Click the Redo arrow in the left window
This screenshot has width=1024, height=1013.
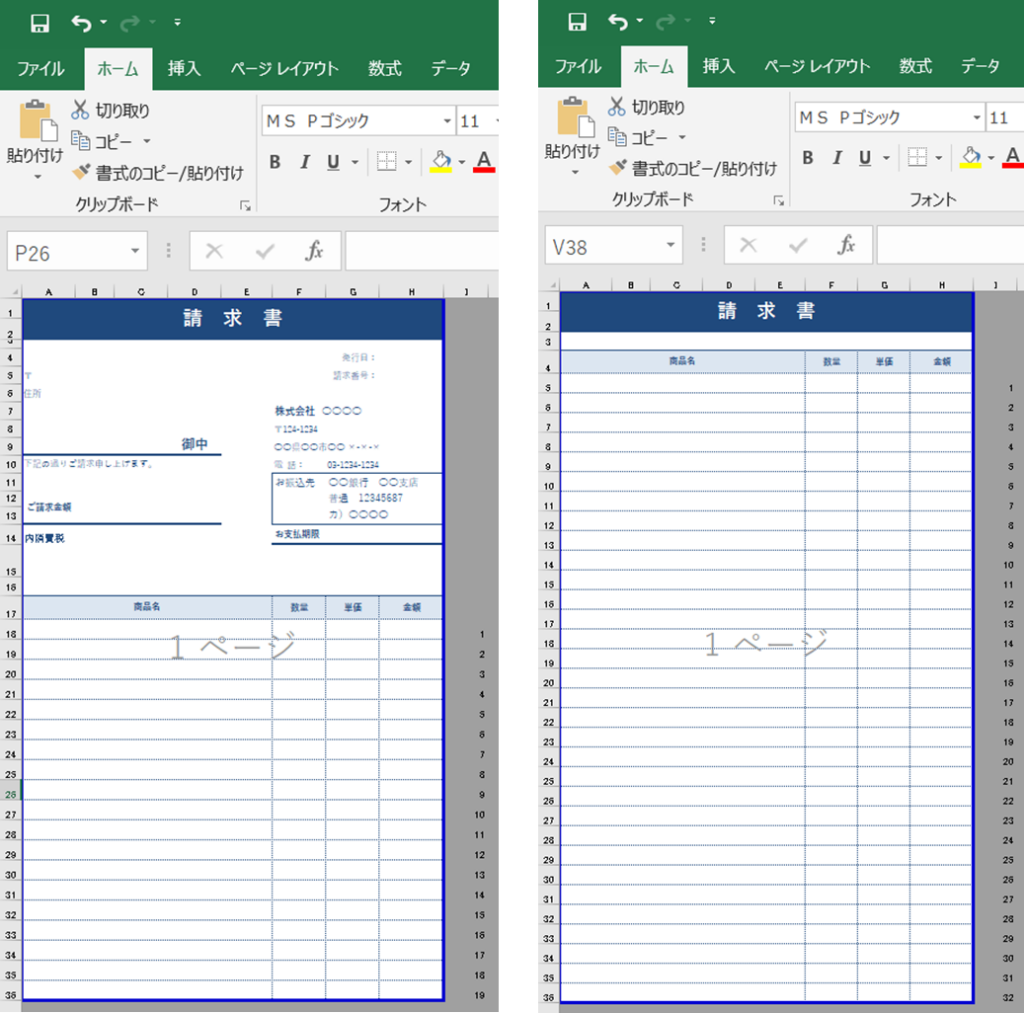tap(130, 24)
